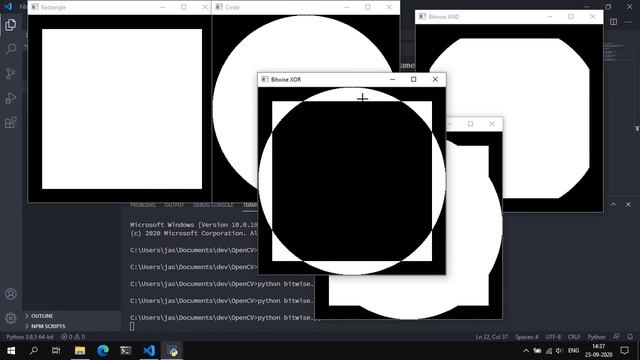Open the Search view in the activity bar
The width and height of the screenshot is (640, 360).
(11, 49)
